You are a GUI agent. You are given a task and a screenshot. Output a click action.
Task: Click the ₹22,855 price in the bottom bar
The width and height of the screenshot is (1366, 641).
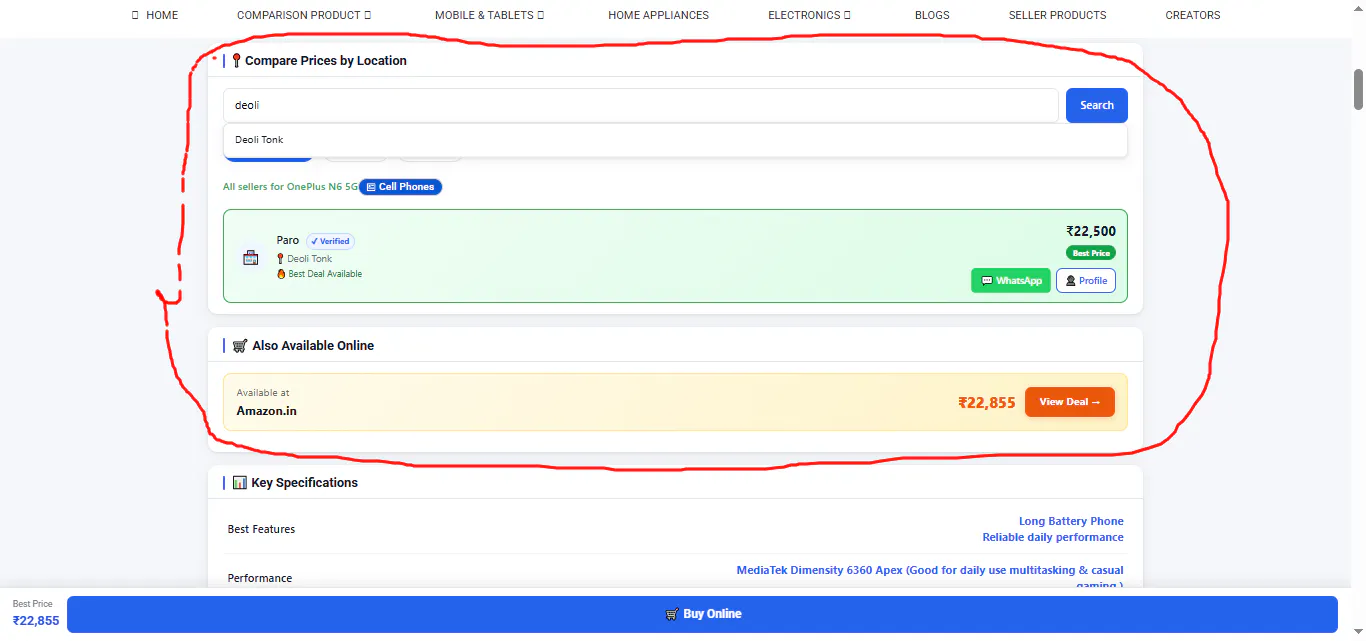click(36, 621)
